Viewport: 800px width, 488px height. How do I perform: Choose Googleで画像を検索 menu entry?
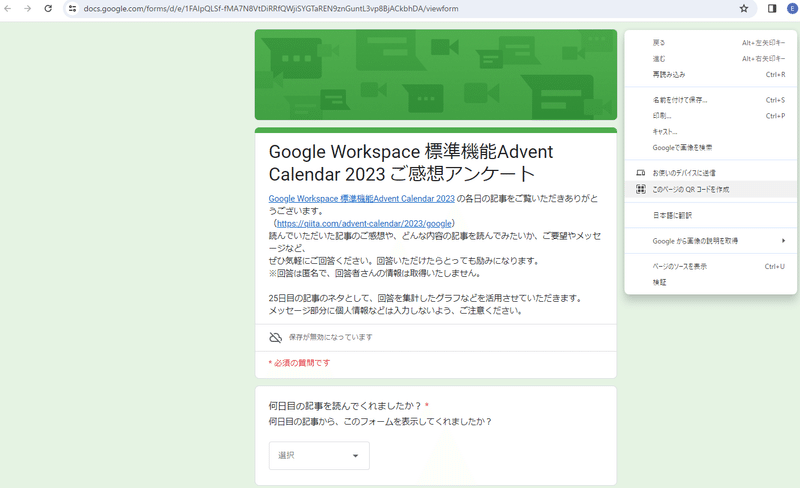[711, 148]
